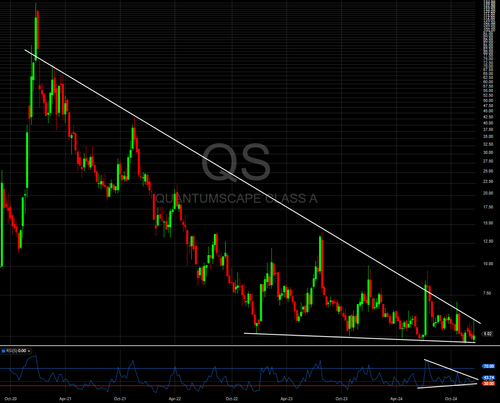This screenshot has height=403, width=500.
Task: Click the red 30.00 oversold level tag
Action: pos(488,384)
